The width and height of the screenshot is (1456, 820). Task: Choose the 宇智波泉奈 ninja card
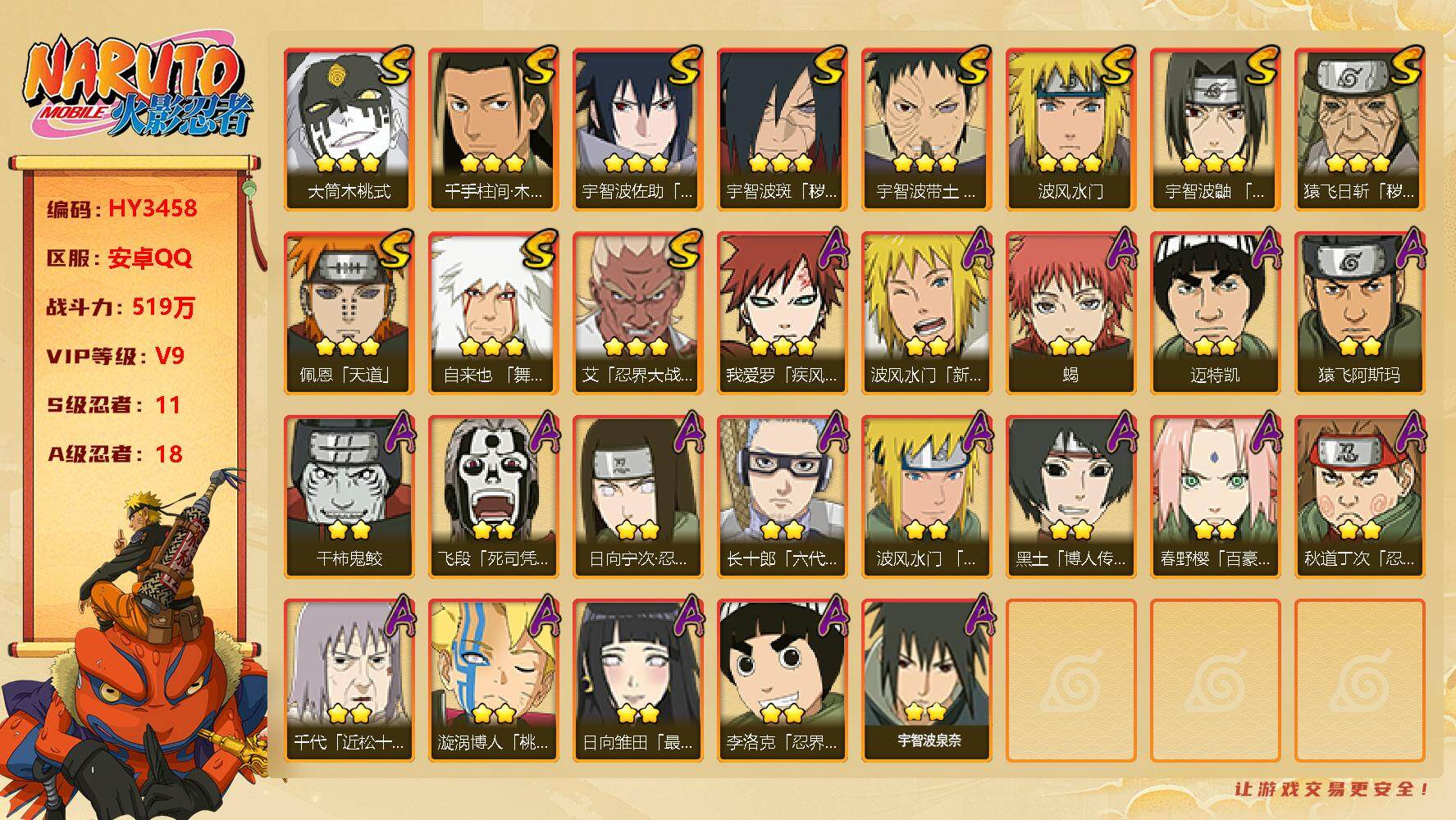926,680
